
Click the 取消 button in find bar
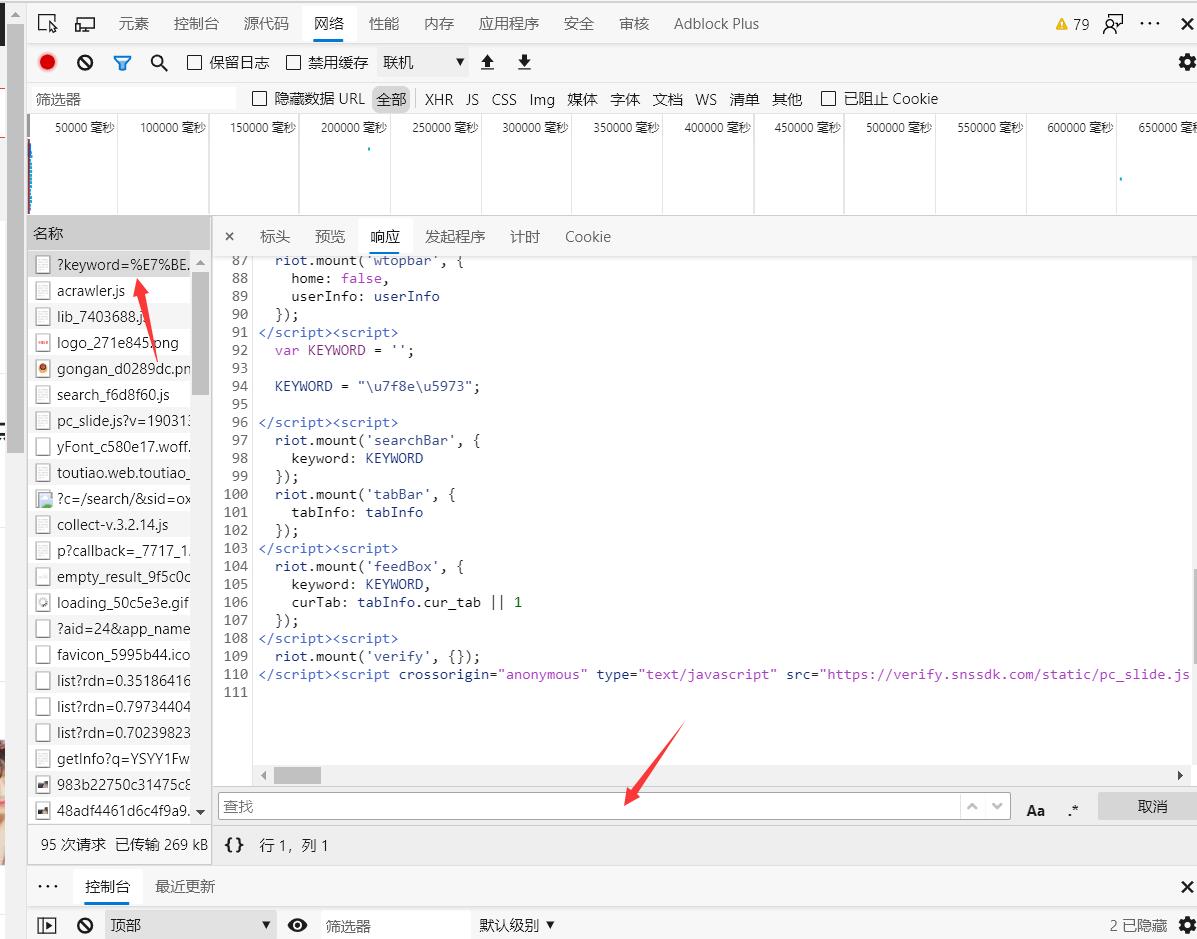point(1151,806)
